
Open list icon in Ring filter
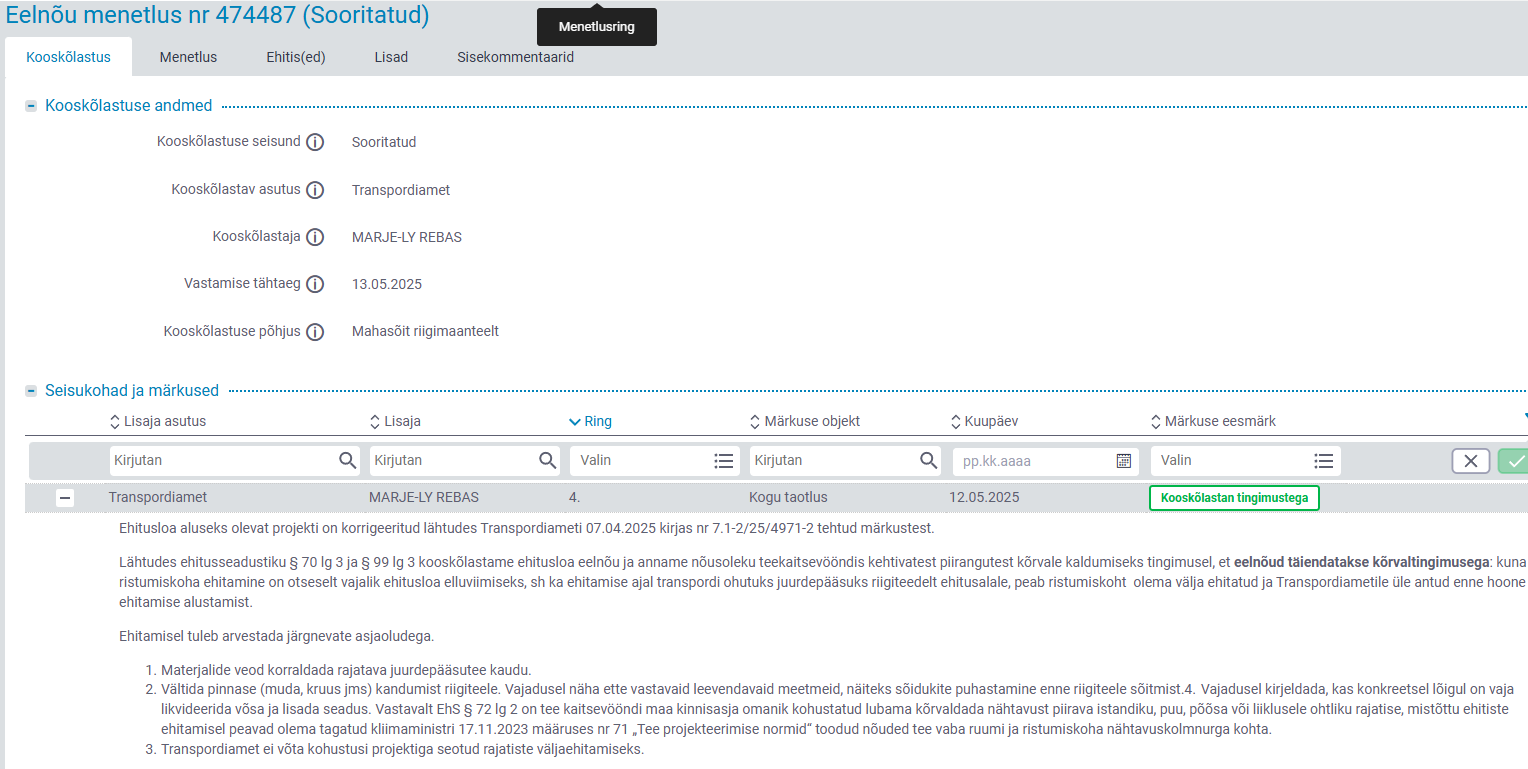(x=724, y=461)
